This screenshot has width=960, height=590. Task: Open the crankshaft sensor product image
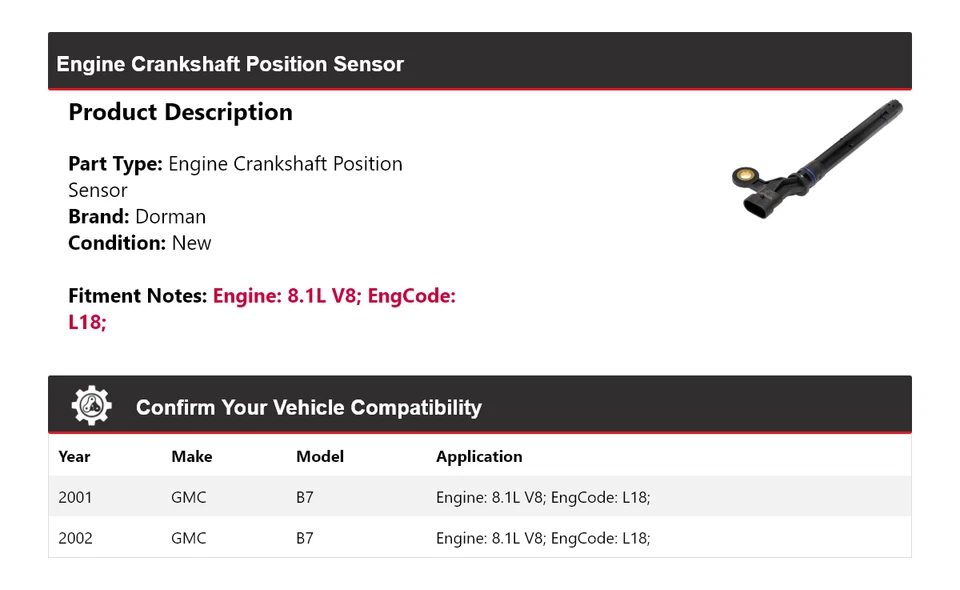[x=817, y=160]
